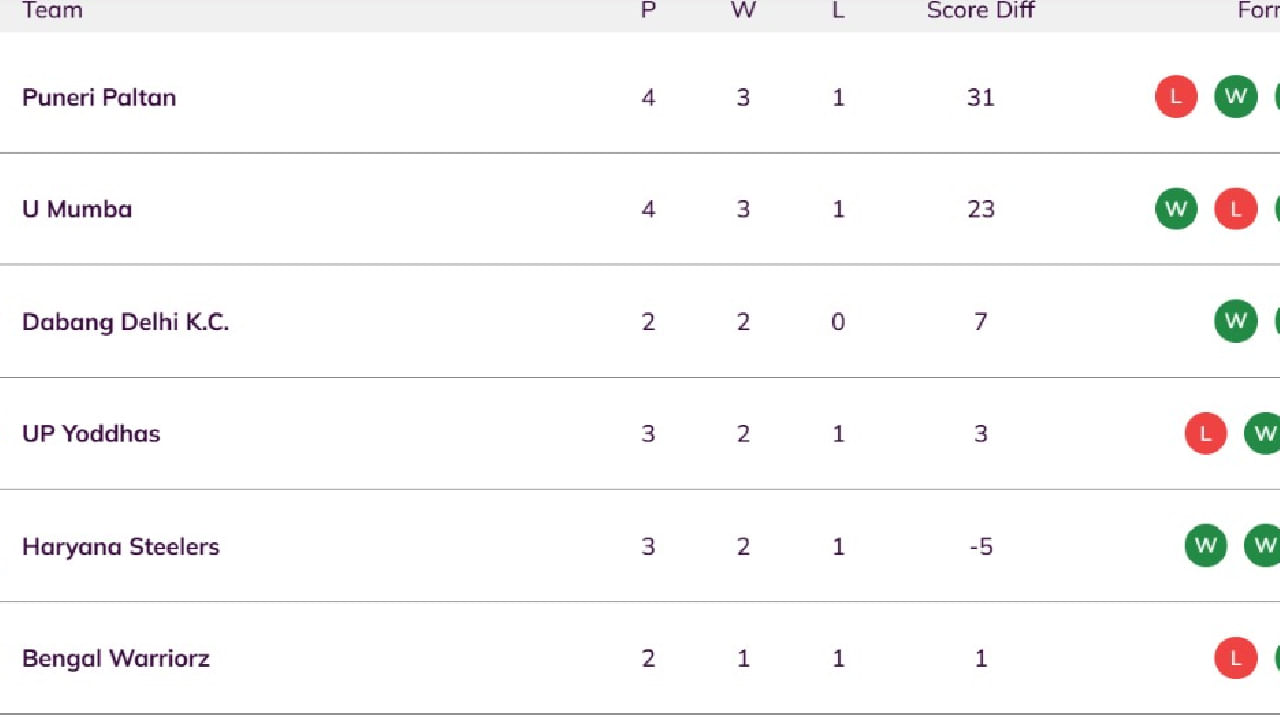The width and height of the screenshot is (1280, 720).
Task: Open the Bengal Warriorz team page
Action: coord(116,659)
